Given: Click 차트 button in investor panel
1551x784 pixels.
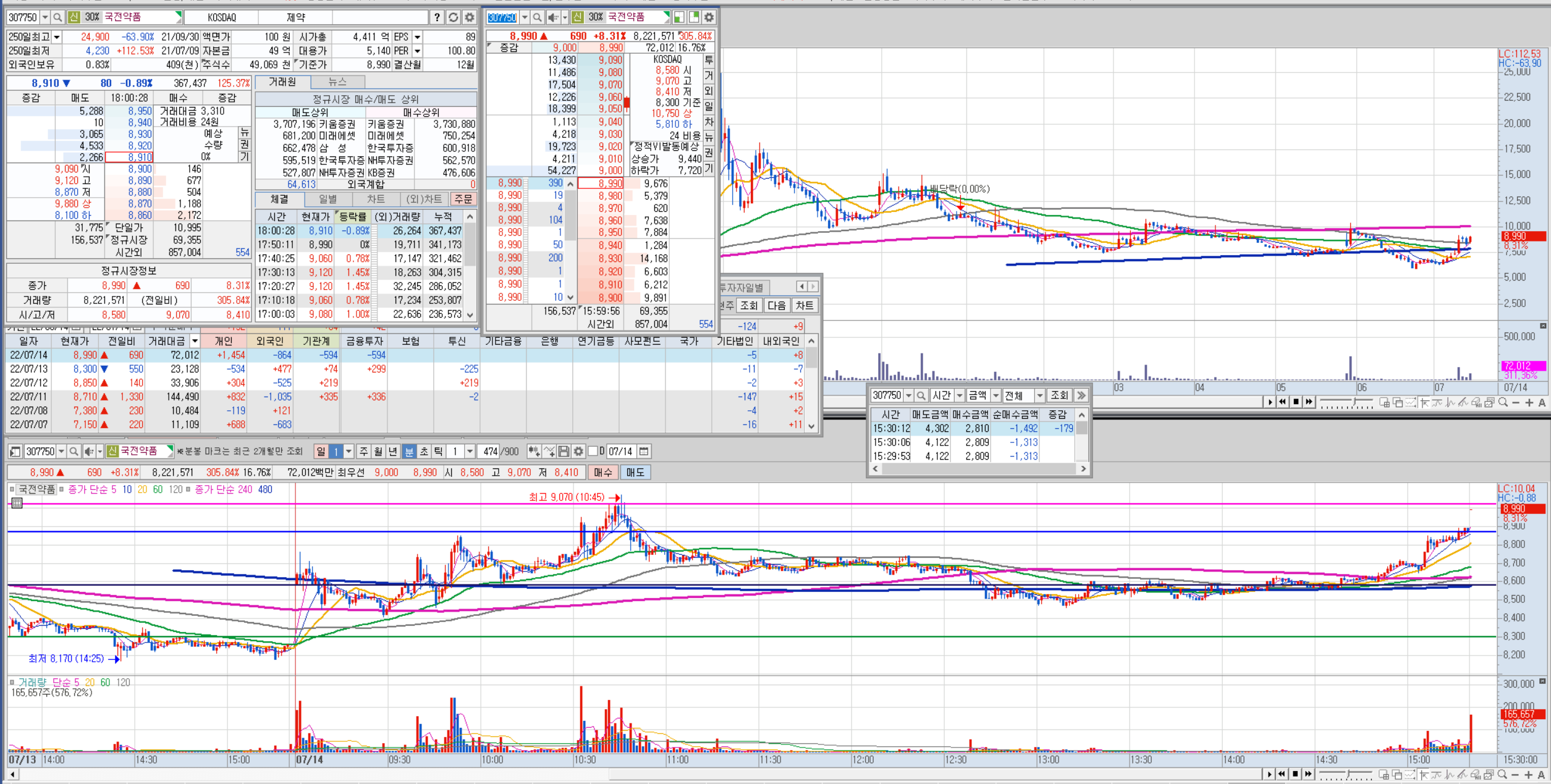Looking at the screenshot, I should [805, 305].
